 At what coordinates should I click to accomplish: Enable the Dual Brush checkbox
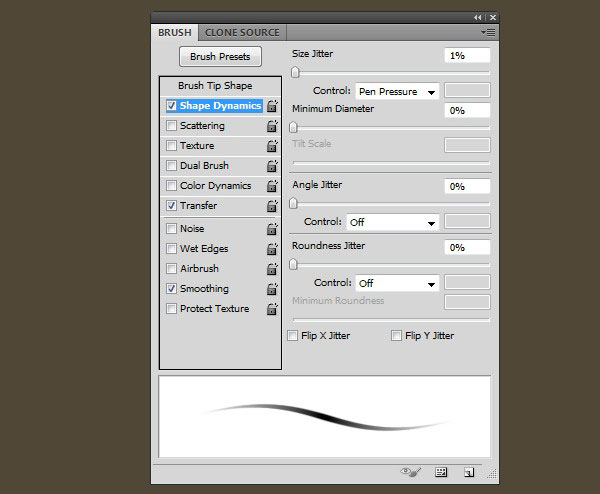tap(171, 165)
